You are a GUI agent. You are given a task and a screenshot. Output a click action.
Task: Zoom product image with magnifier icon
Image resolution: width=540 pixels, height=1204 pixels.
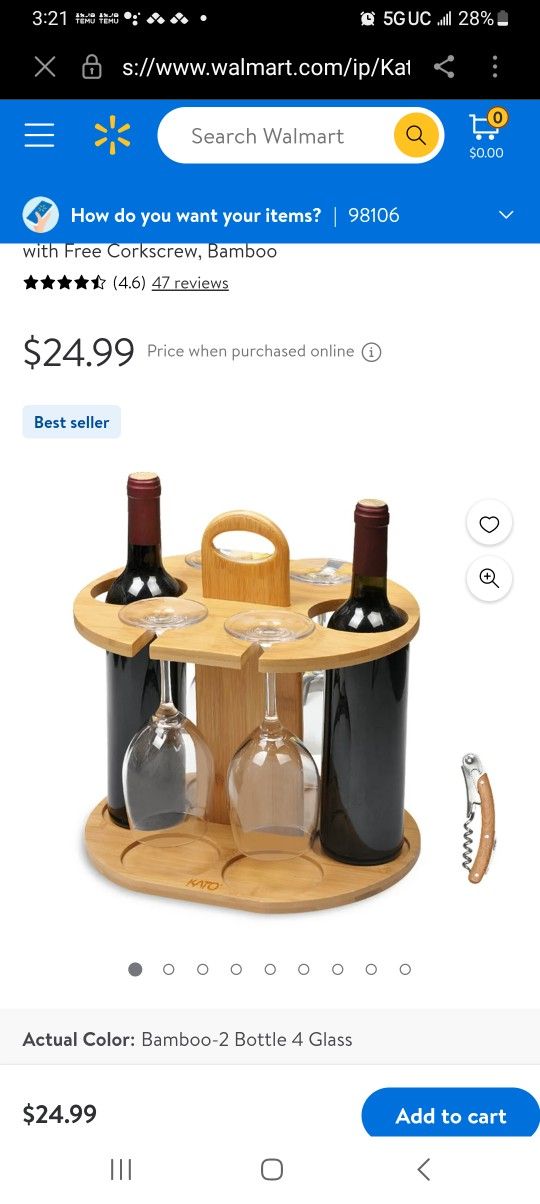[489, 578]
